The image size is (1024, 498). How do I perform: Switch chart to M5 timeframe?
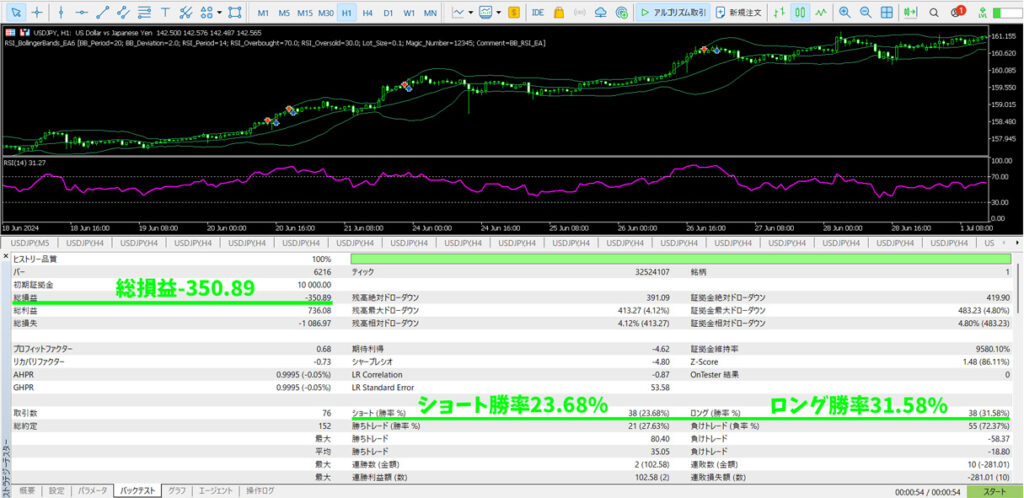pyautogui.click(x=284, y=12)
